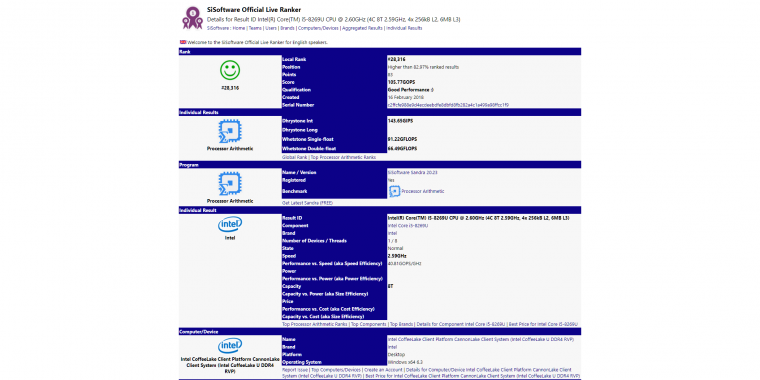Click the Program section header
Image resolution: width=760 pixels, height=380 pixels.
tap(380, 165)
